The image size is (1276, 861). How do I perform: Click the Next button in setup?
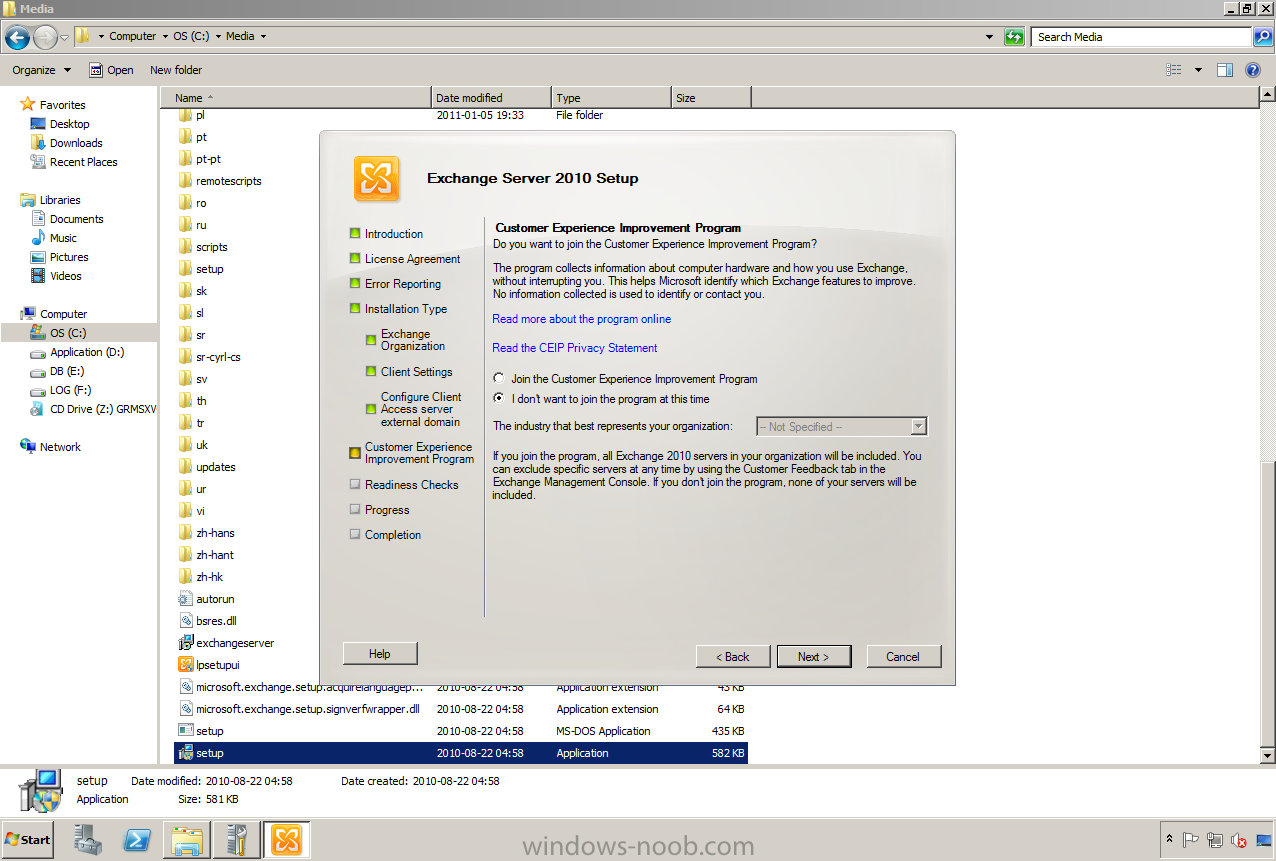pos(814,657)
